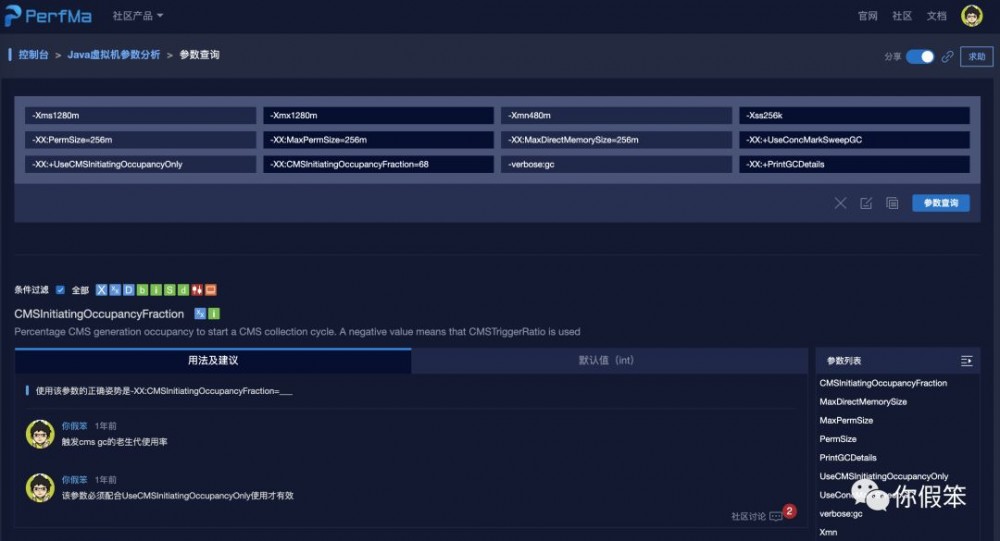
Task: Click the edit pencil icon
Action: [x=866, y=203]
